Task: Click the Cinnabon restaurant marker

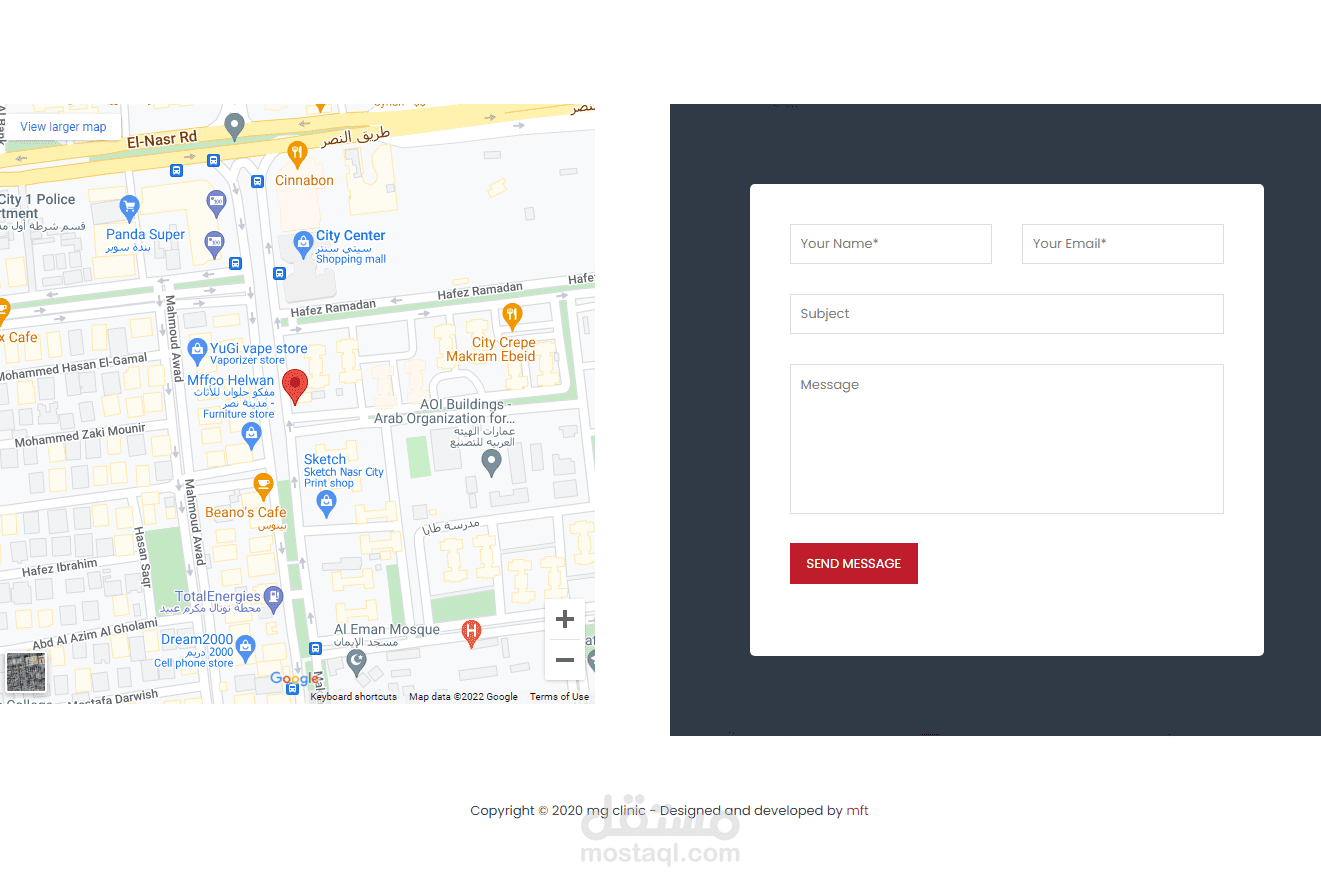Action: point(296,154)
